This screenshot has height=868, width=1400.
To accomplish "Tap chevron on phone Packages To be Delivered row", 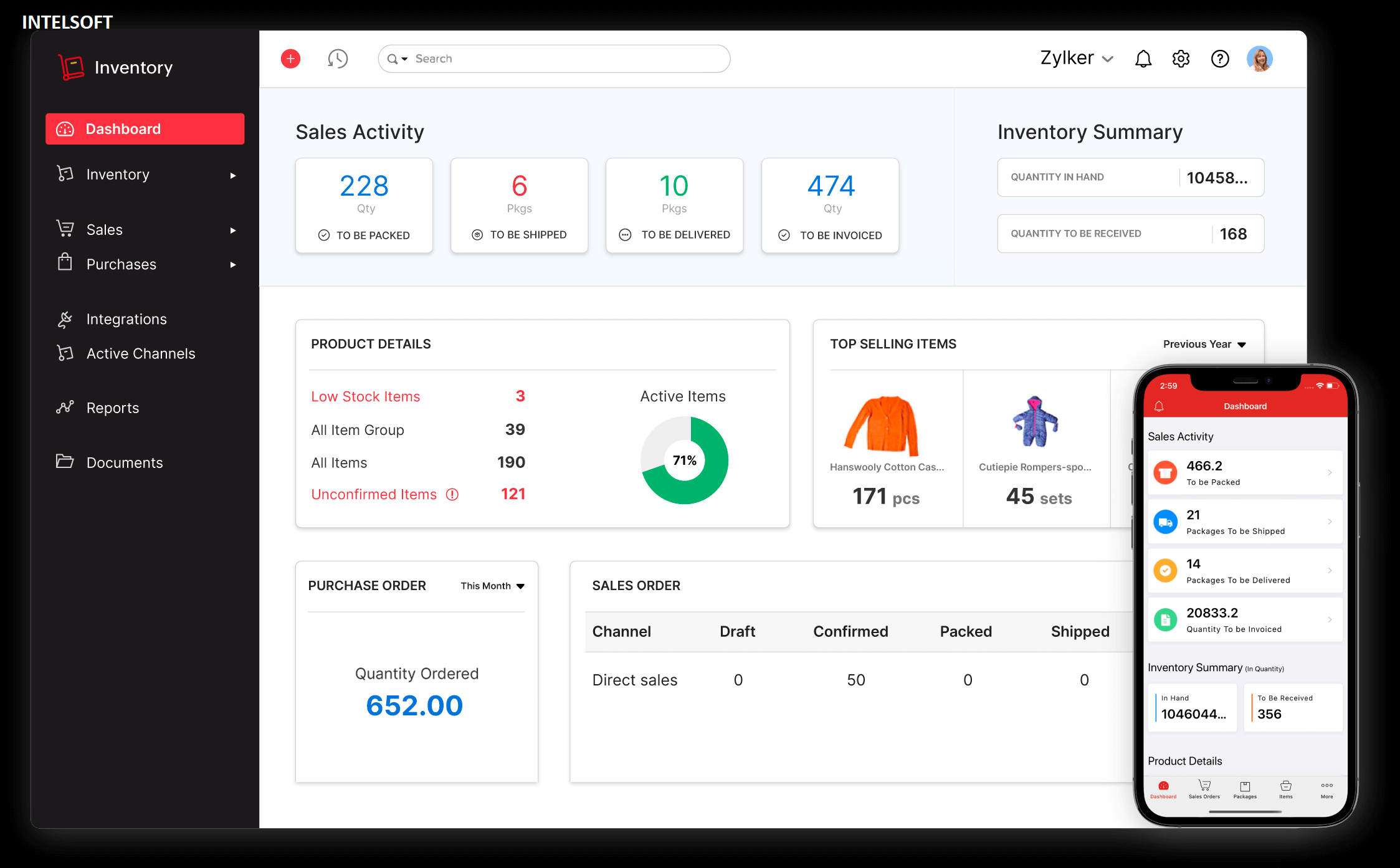I will click(x=1330, y=570).
